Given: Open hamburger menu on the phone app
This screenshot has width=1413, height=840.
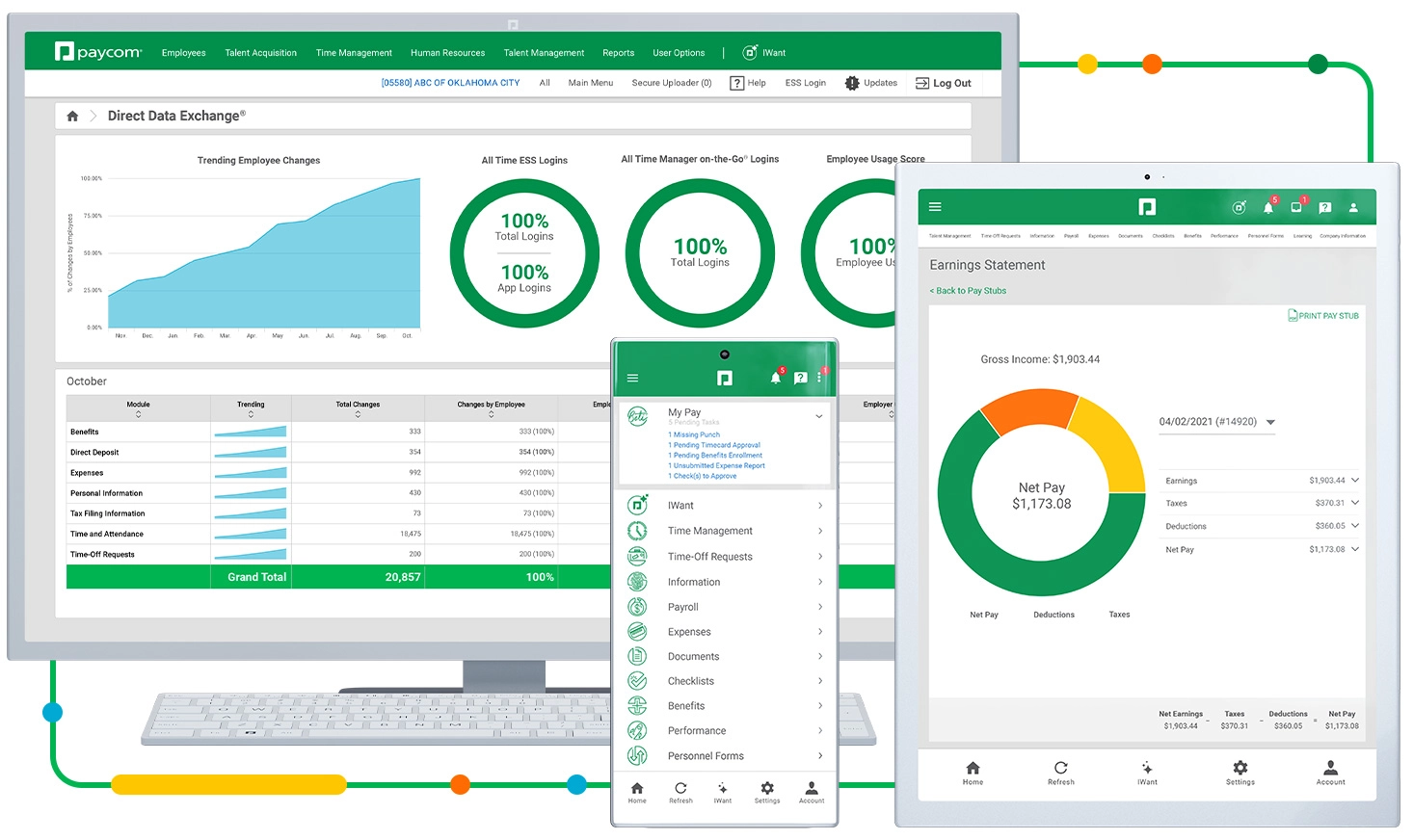Looking at the screenshot, I should pos(633,378).
